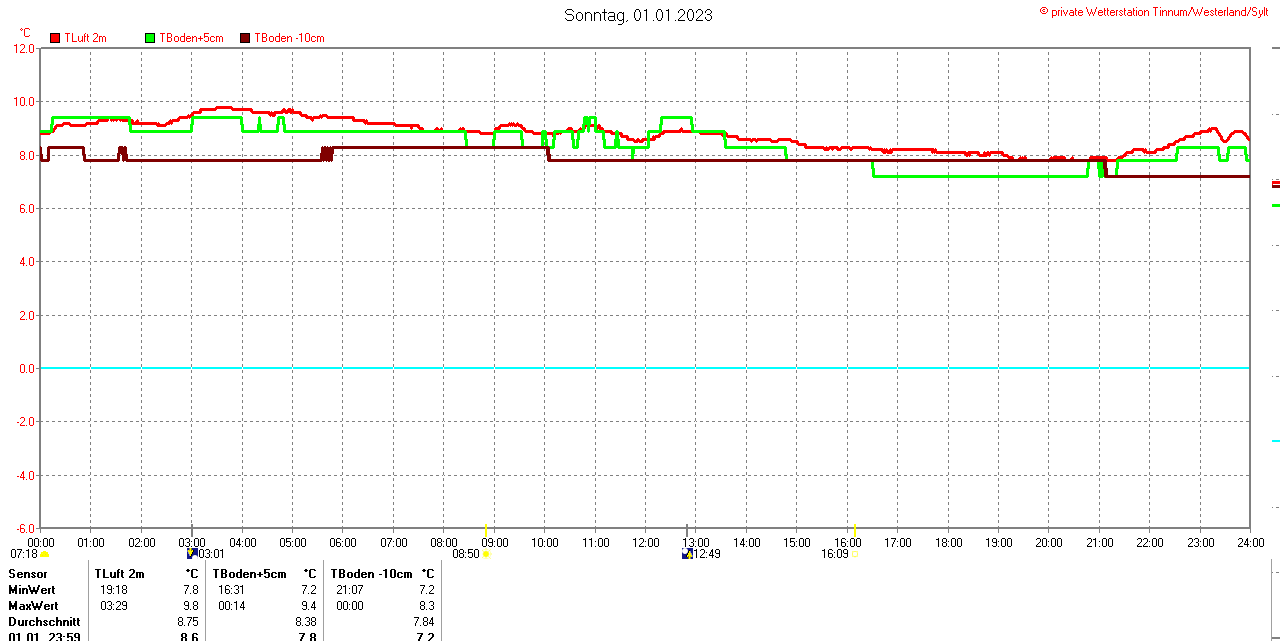Click the sunset icon beside 16:09
Image resolution: width=1280 pixels, height=641 pixels.
pos(854,554)
